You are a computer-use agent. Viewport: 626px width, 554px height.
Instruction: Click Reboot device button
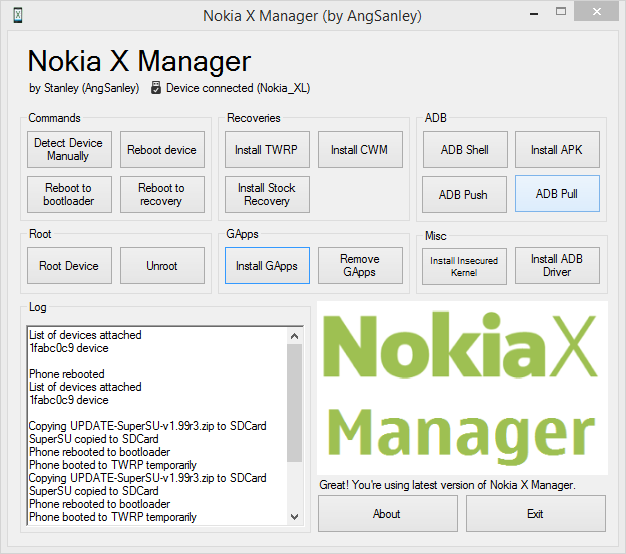click(162, 150)
